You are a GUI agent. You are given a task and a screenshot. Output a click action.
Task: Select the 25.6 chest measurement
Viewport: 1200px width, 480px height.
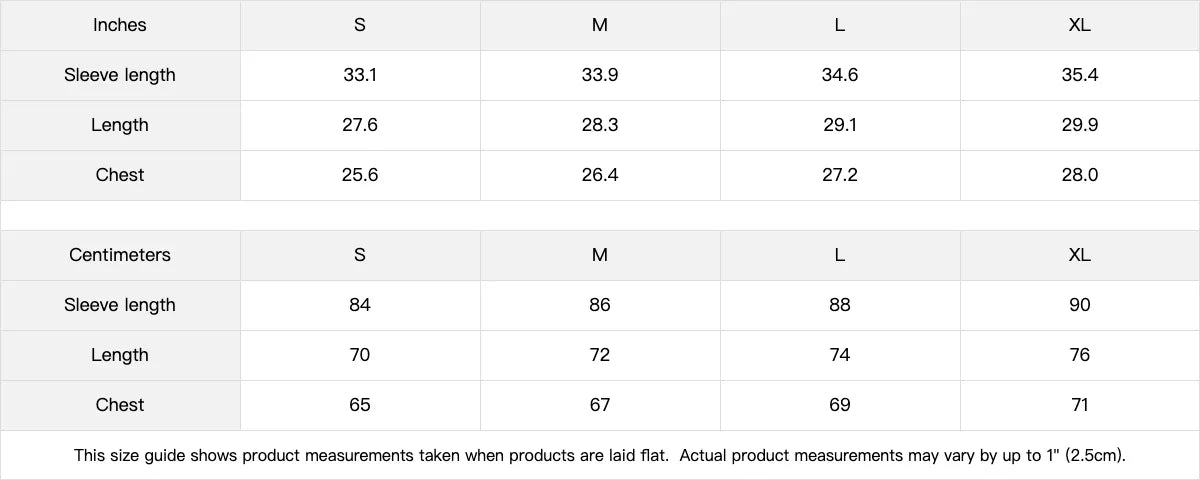360,175
